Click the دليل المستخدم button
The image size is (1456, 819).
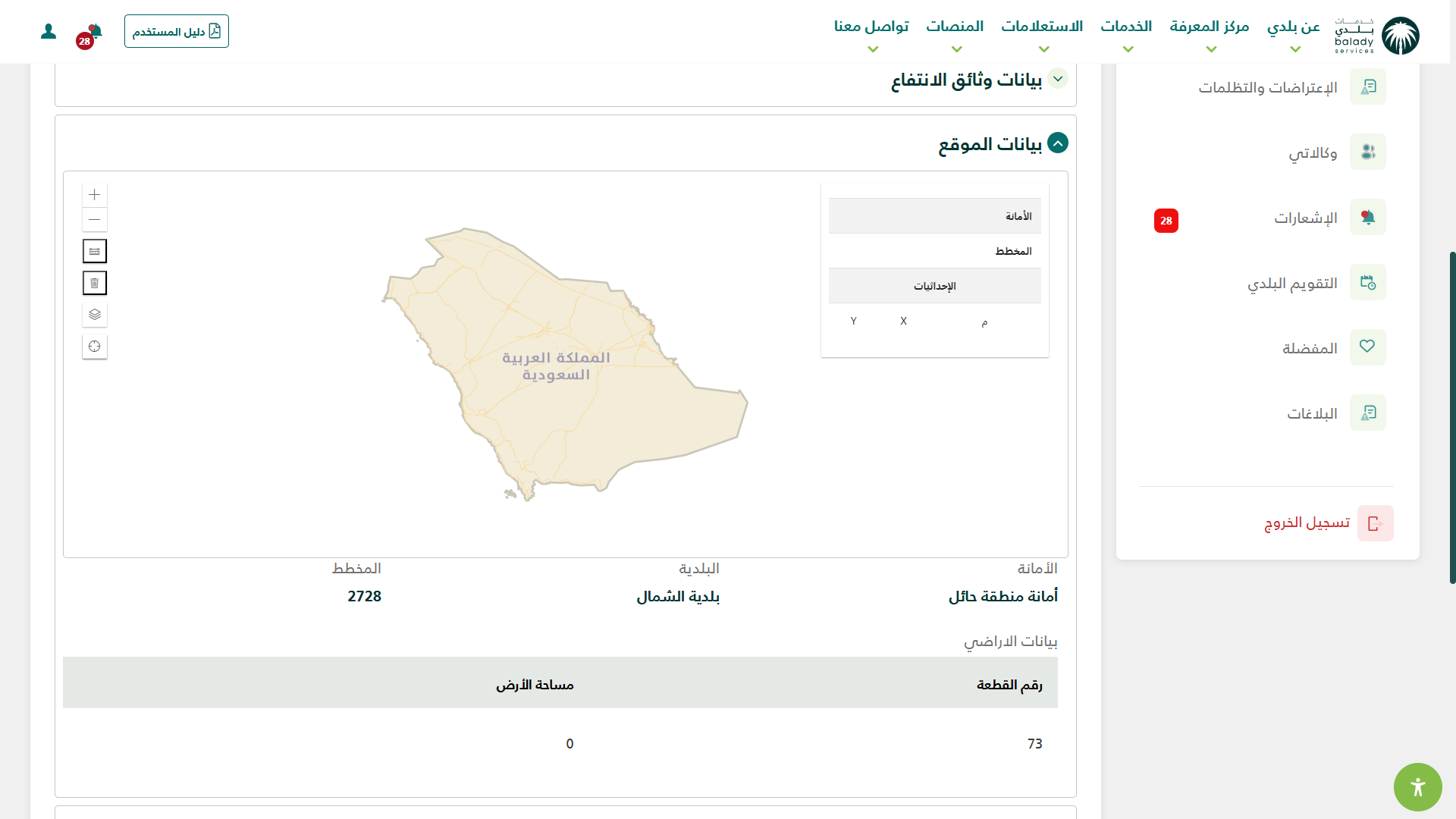[177, 31]
